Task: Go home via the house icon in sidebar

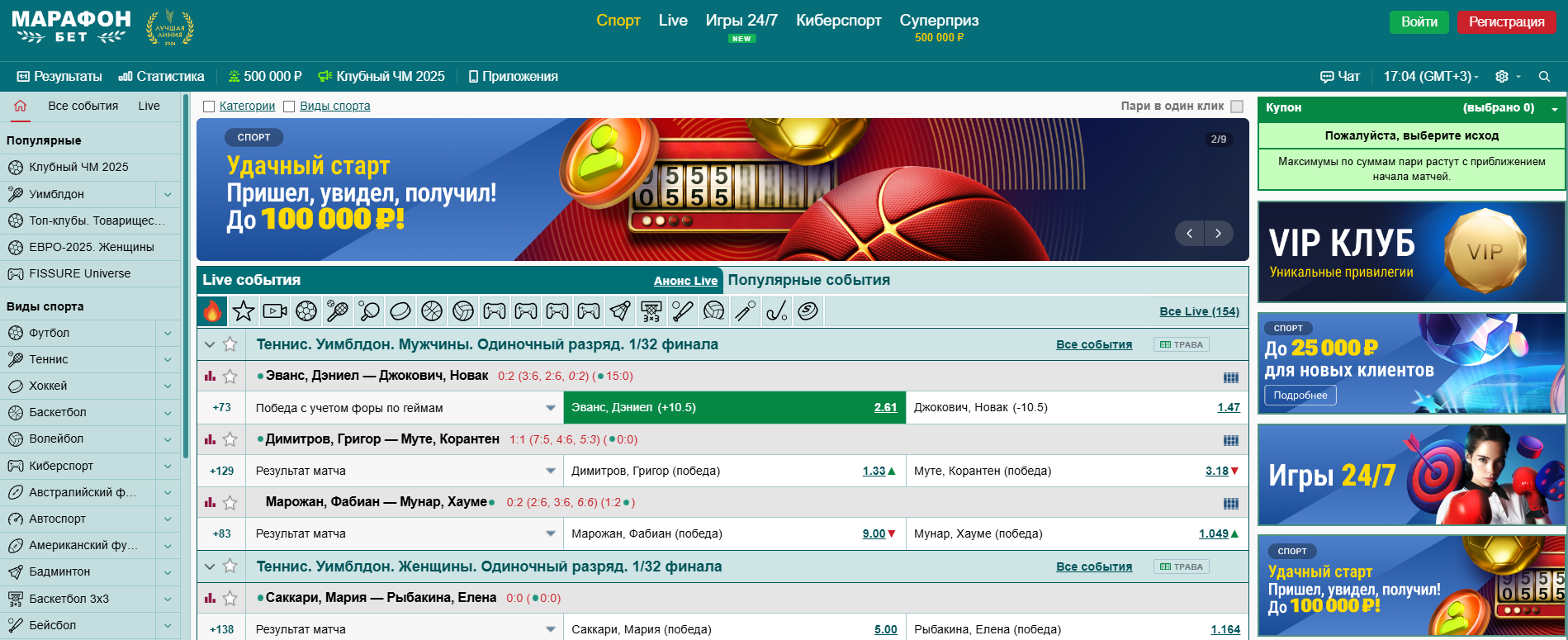Action: point(21,106)
